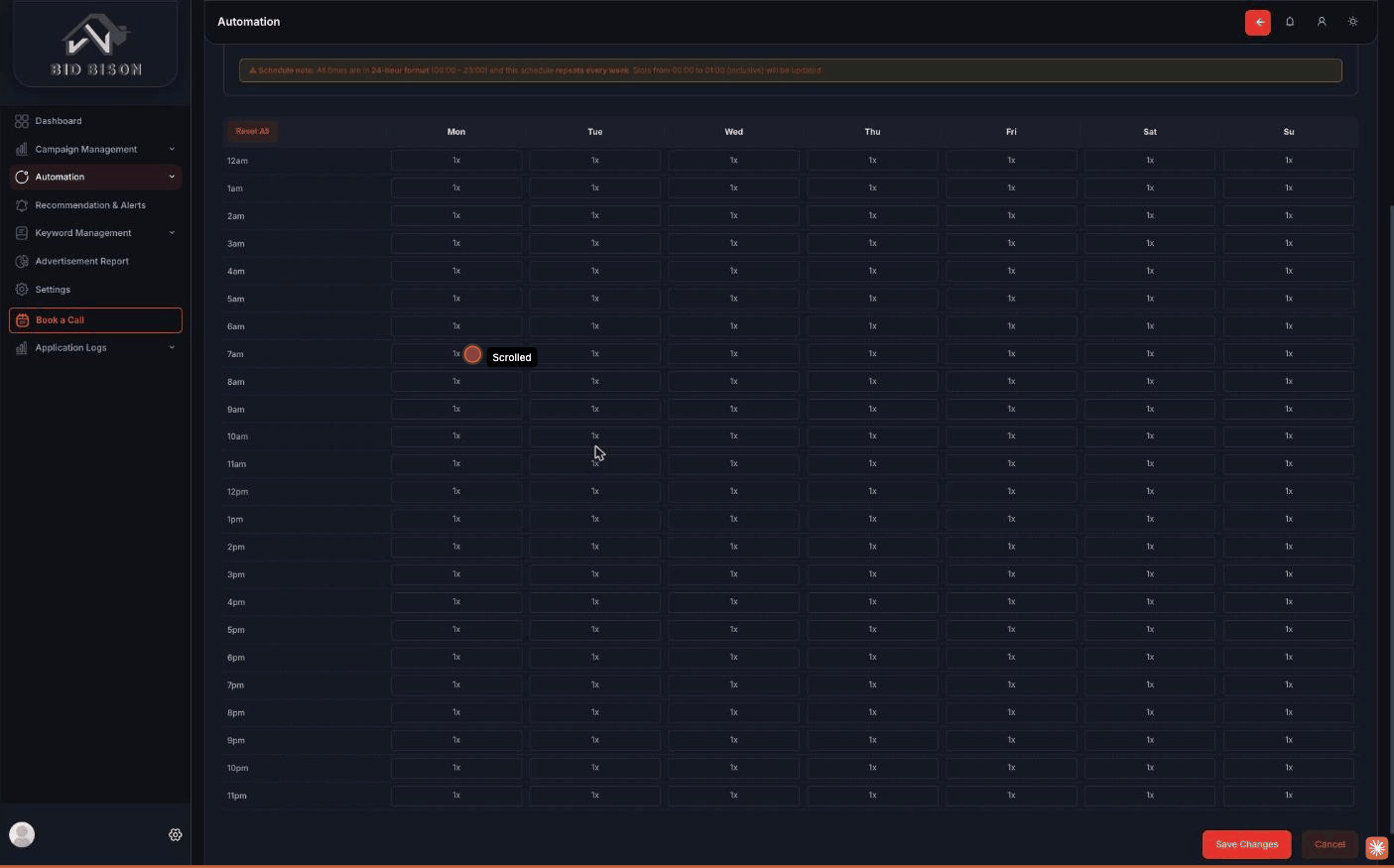Click the user avatar at sidebar bottom
The width and height of the screenshot is (1394, 868).
point(22,834)
